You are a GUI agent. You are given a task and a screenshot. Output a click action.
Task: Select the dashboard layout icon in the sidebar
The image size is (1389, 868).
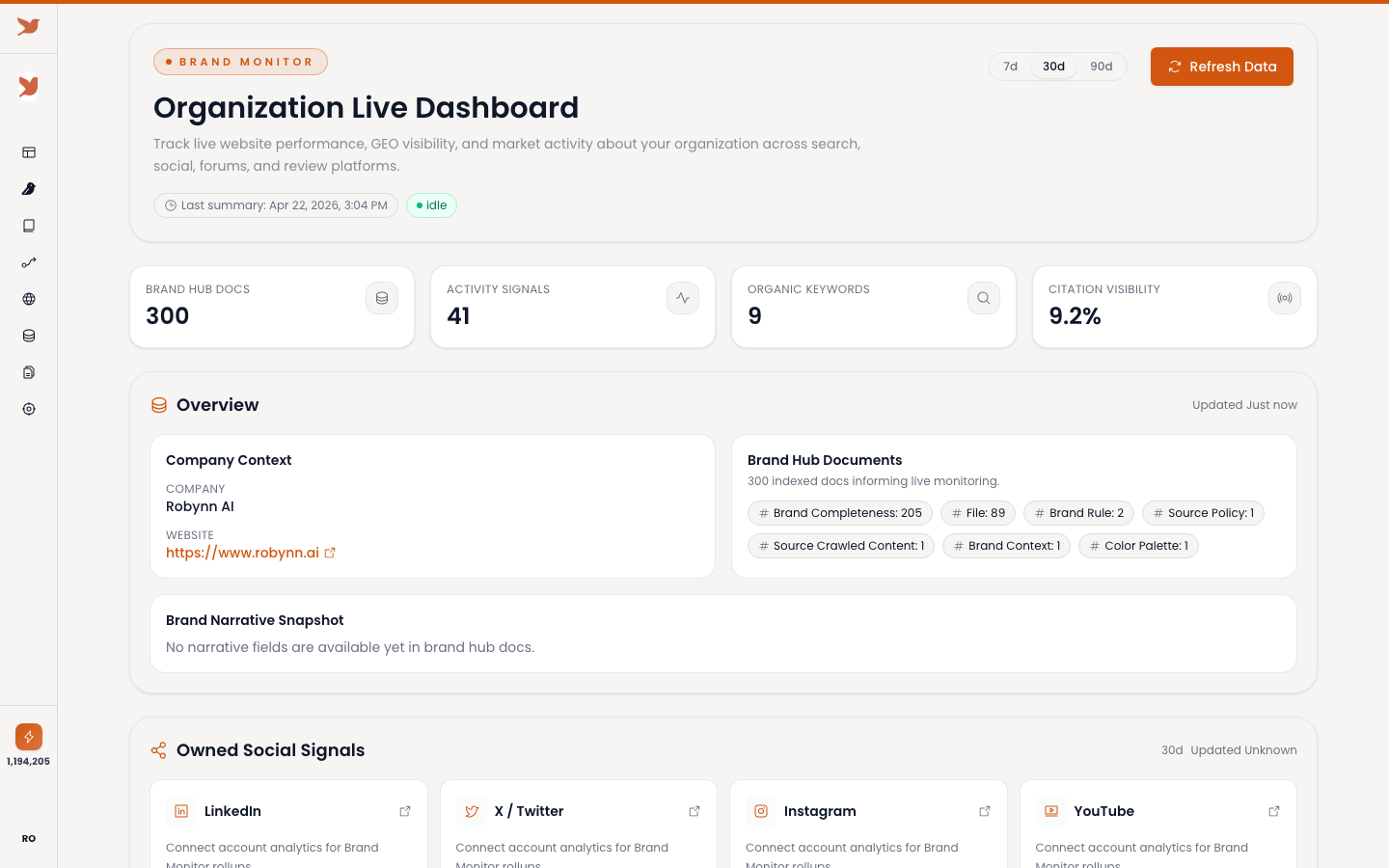[x=29, y=152]
